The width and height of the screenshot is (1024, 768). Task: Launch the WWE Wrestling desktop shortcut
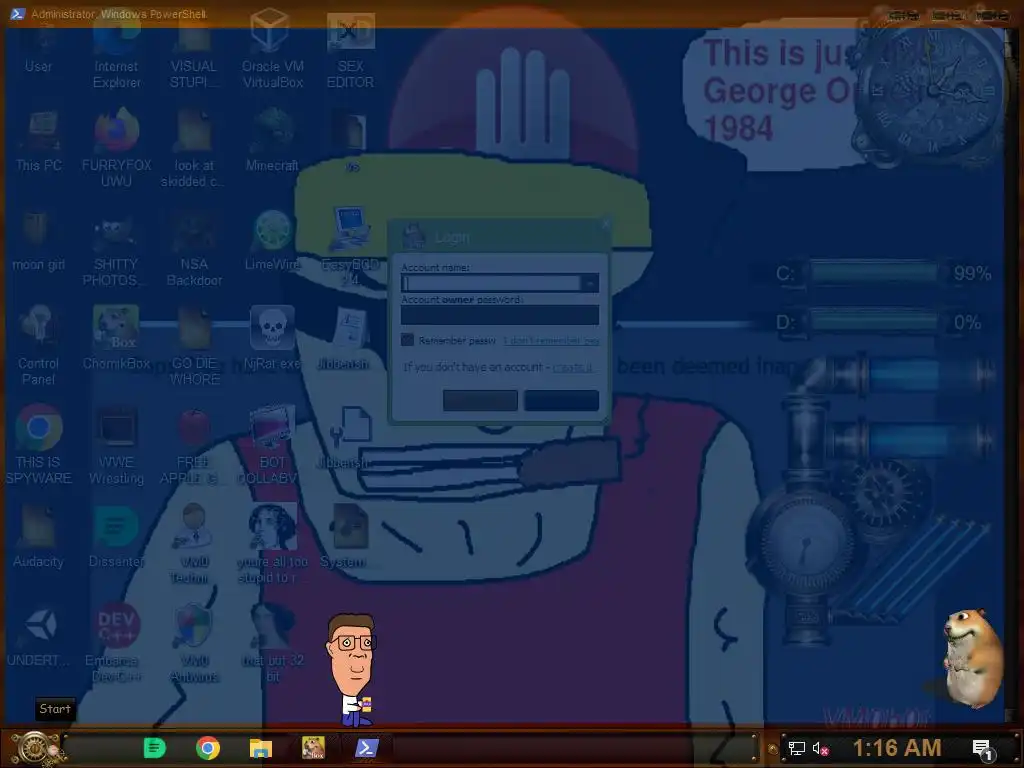click(x=116, y=445)
